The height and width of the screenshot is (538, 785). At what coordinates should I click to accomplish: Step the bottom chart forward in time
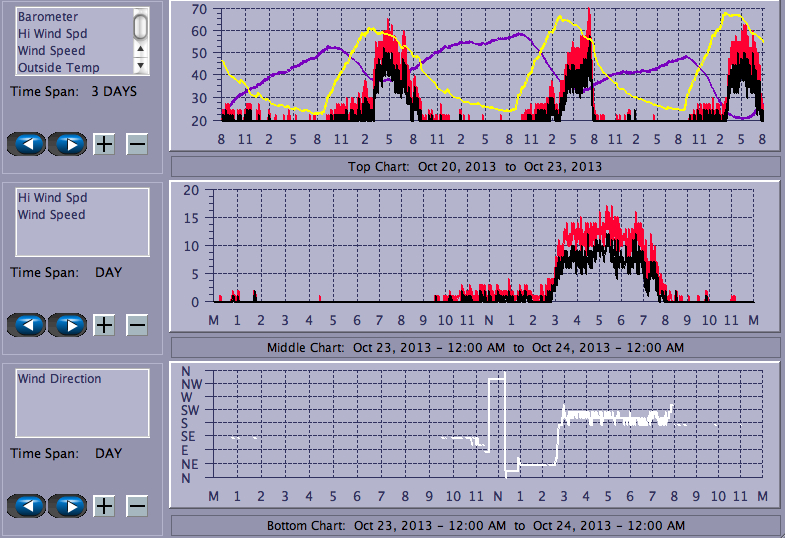click(x=67, y=505)
